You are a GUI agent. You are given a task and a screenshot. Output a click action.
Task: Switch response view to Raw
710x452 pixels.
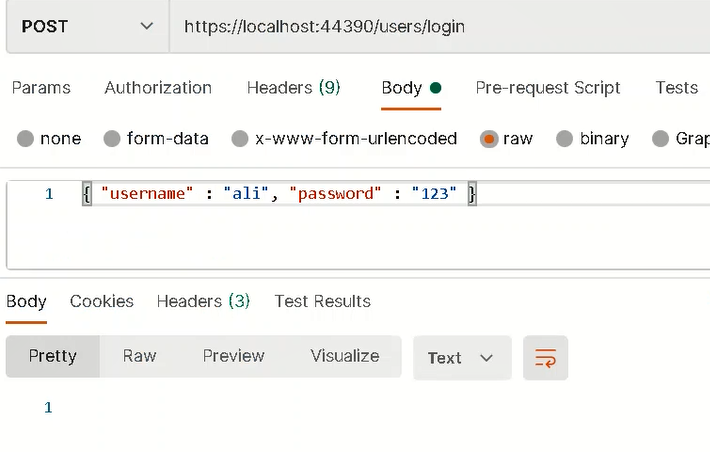[139, 356]
